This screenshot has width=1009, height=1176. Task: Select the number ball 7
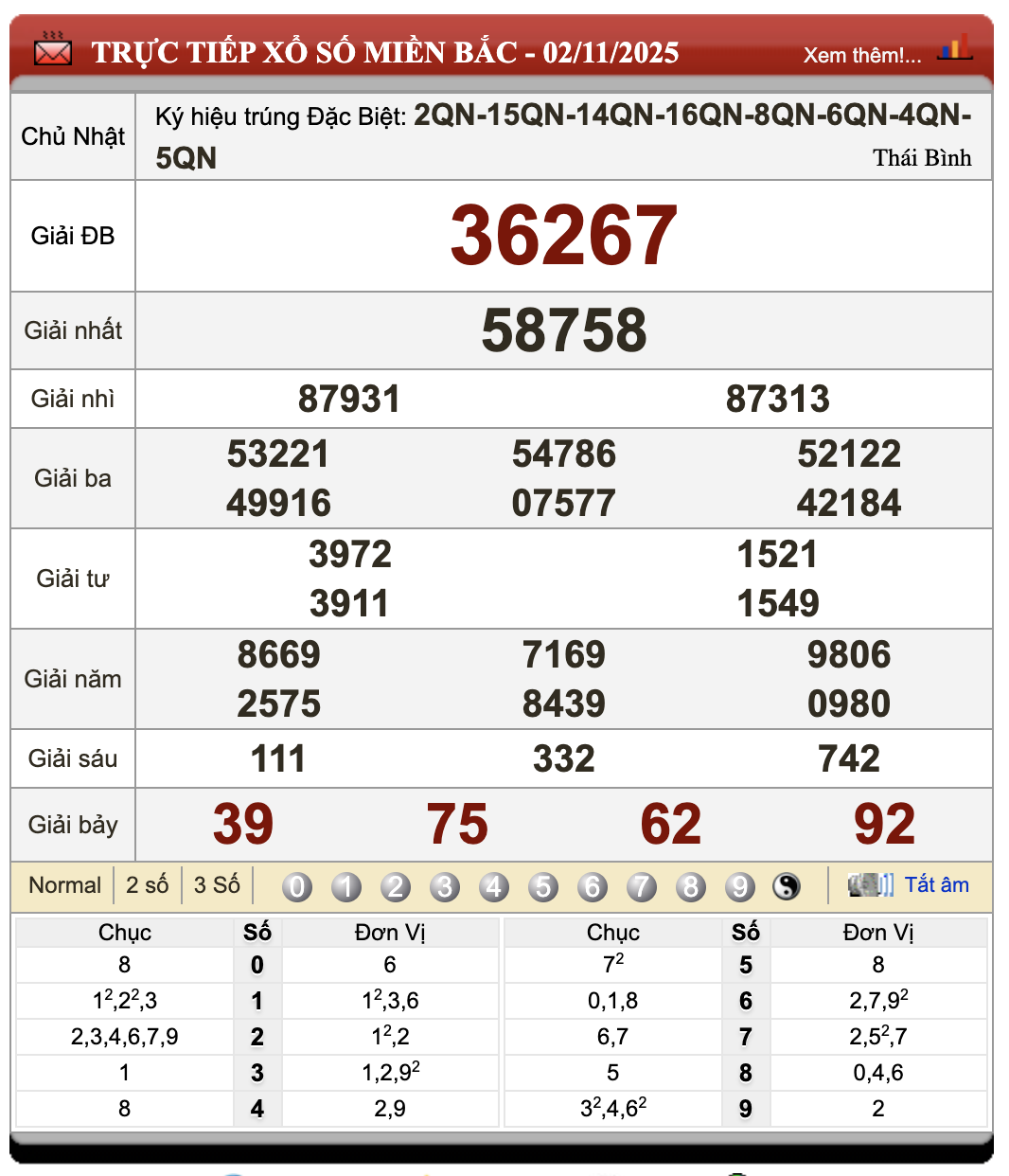pos(643,886)
